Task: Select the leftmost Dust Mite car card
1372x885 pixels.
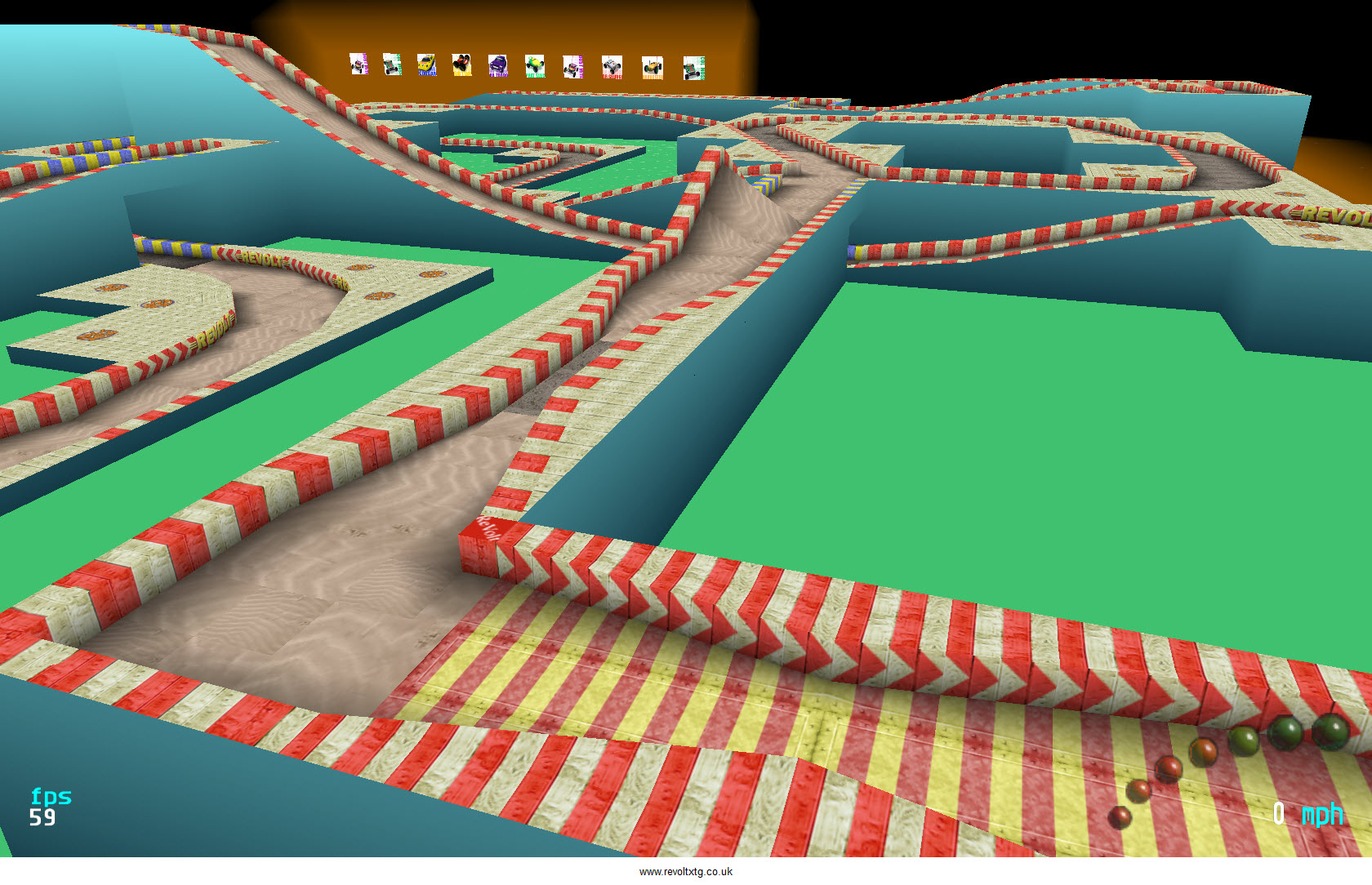Action: [359, 64]
